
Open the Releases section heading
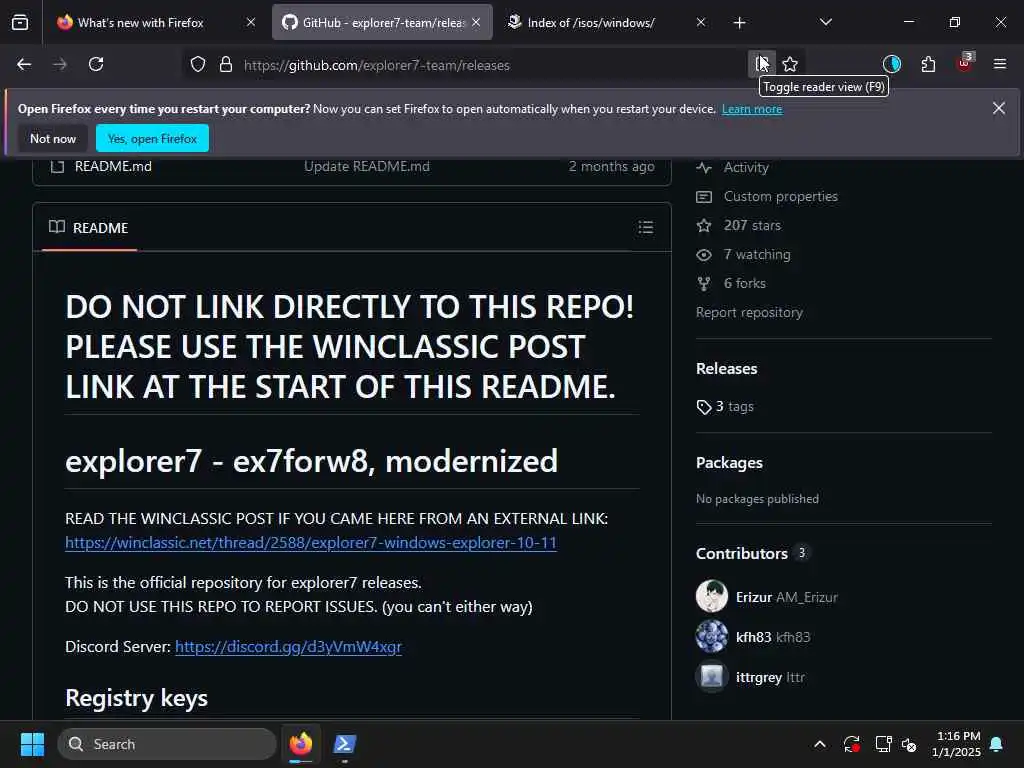pos(726,369)
